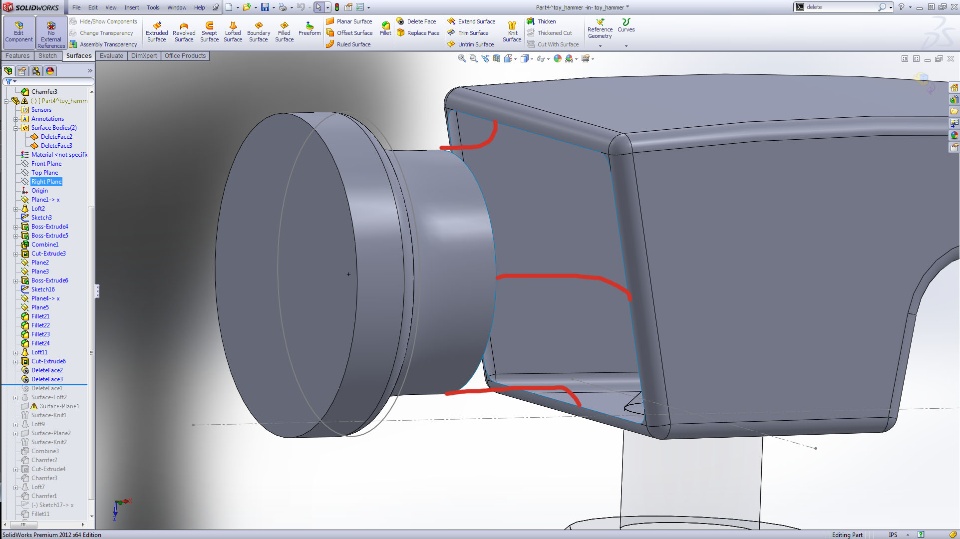Switch to the DimXpert tab

144,56
